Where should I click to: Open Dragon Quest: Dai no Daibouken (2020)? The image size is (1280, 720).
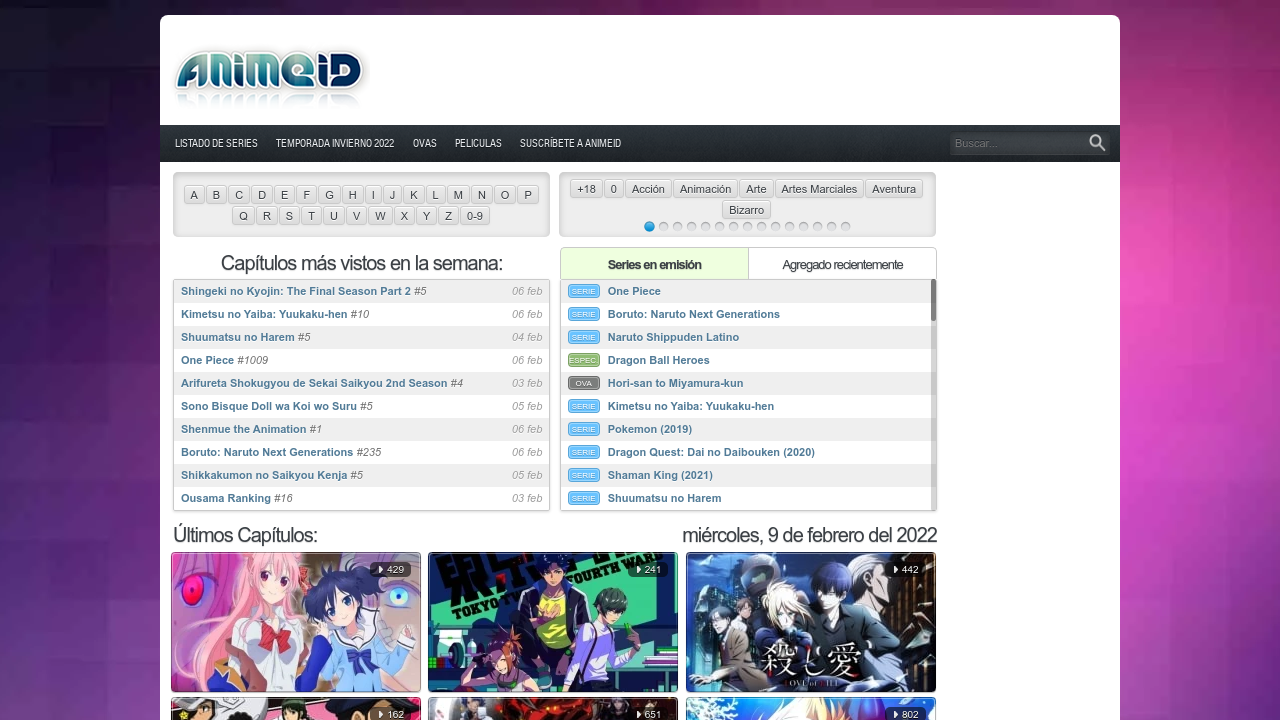tap(711, 452)
